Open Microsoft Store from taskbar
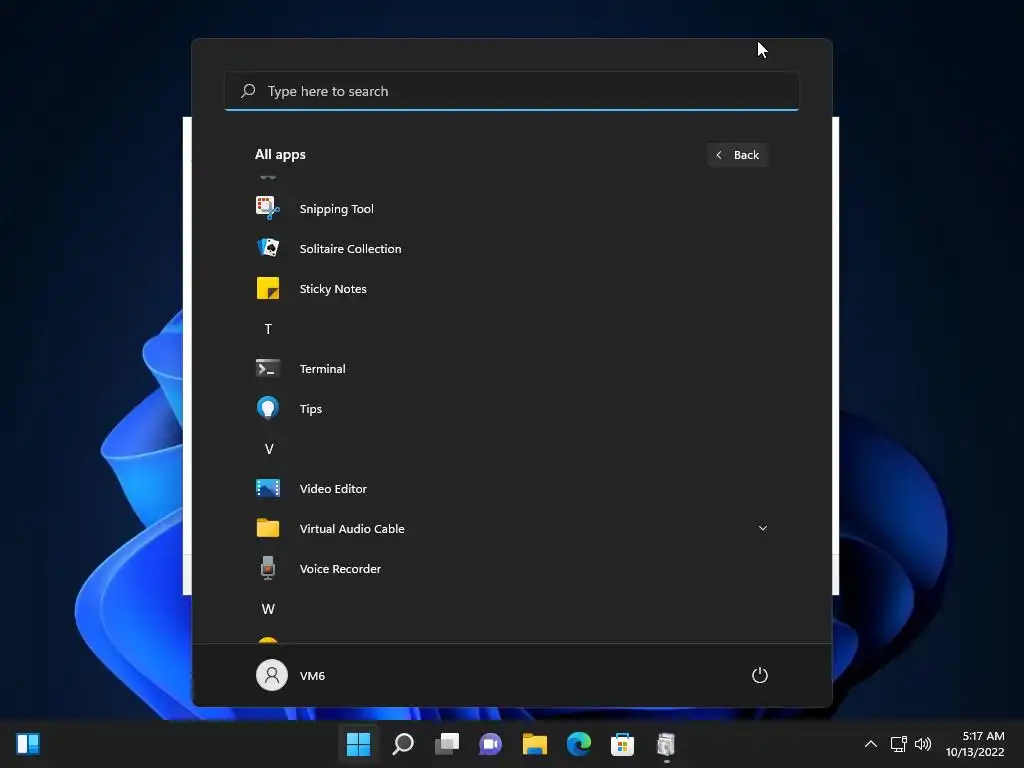Screen dimensions: 1024x768 point(622,744)
